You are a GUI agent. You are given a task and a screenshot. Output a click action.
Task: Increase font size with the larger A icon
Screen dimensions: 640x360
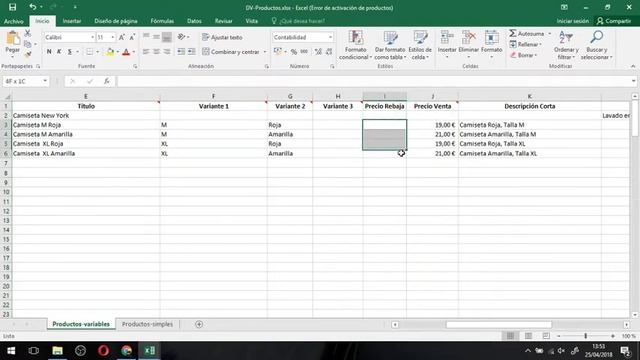point(122,37)
